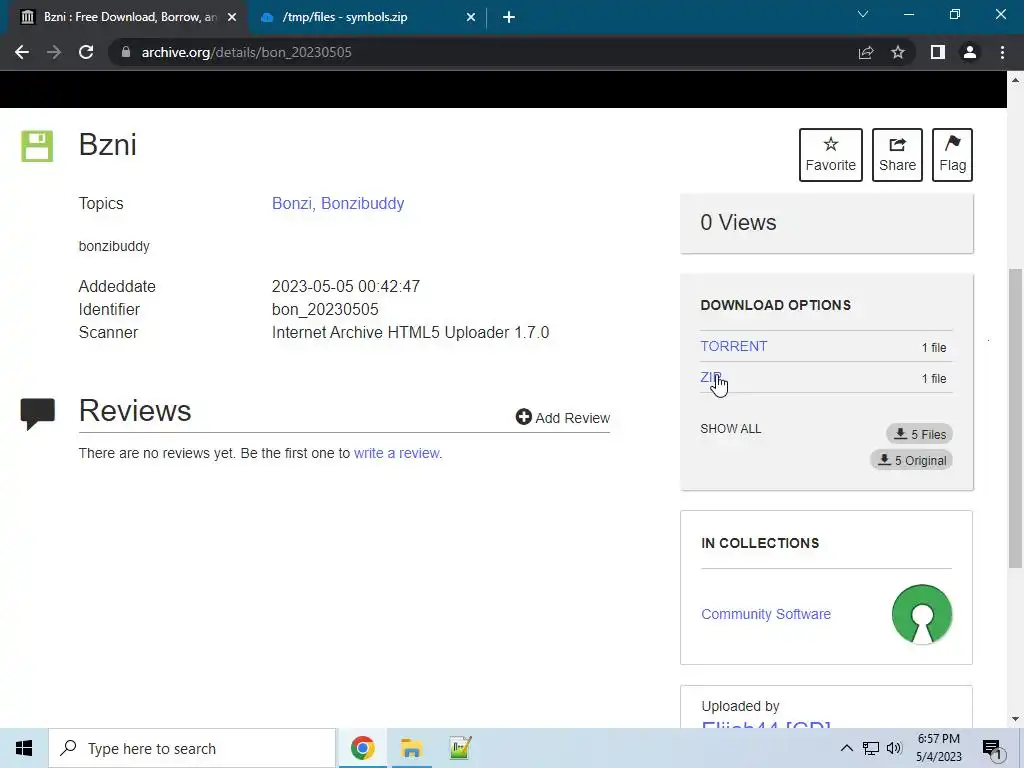Click the taskbar search box
1024x768 pixels.
click(192, 748)
